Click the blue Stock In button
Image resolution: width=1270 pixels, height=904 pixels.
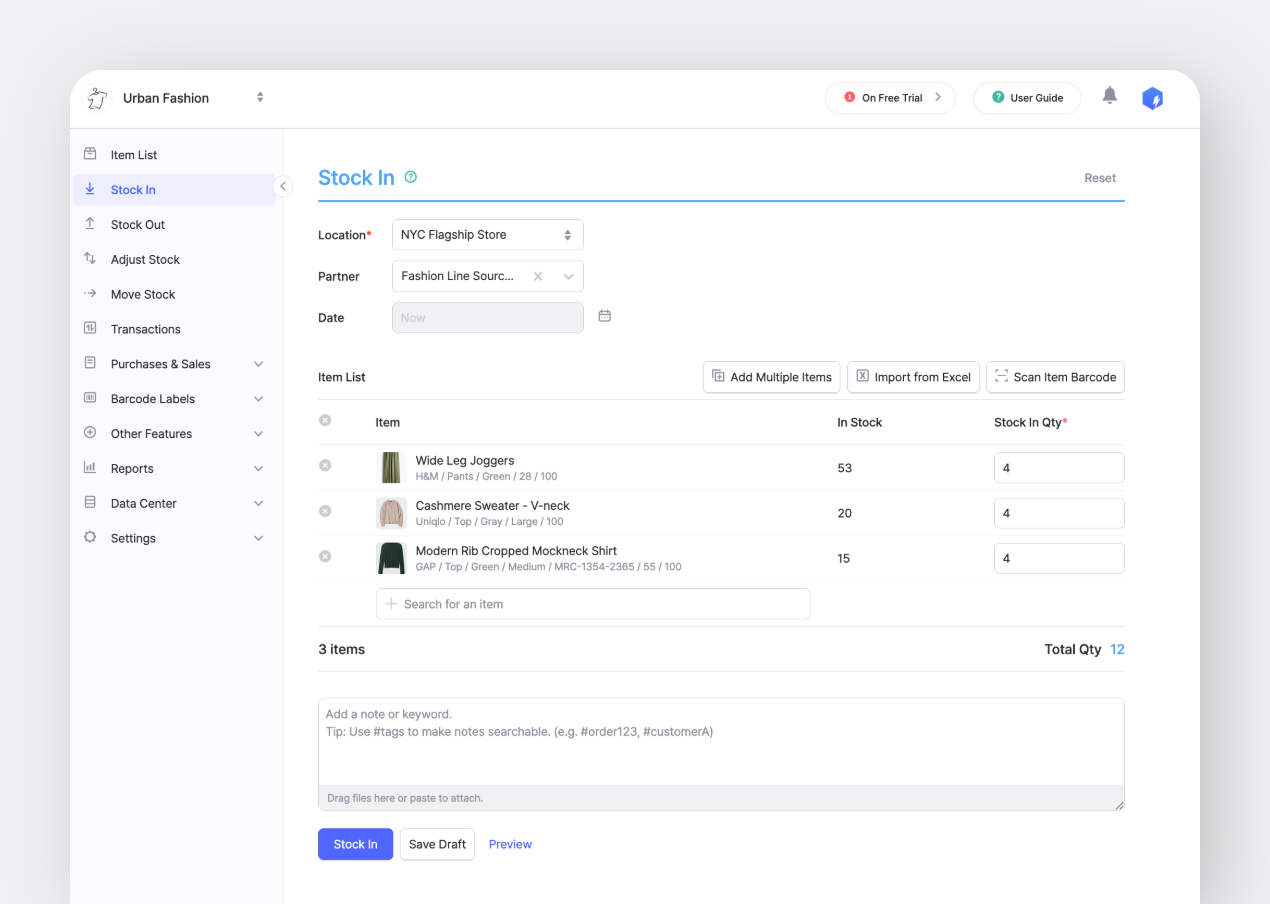[355, 844]
